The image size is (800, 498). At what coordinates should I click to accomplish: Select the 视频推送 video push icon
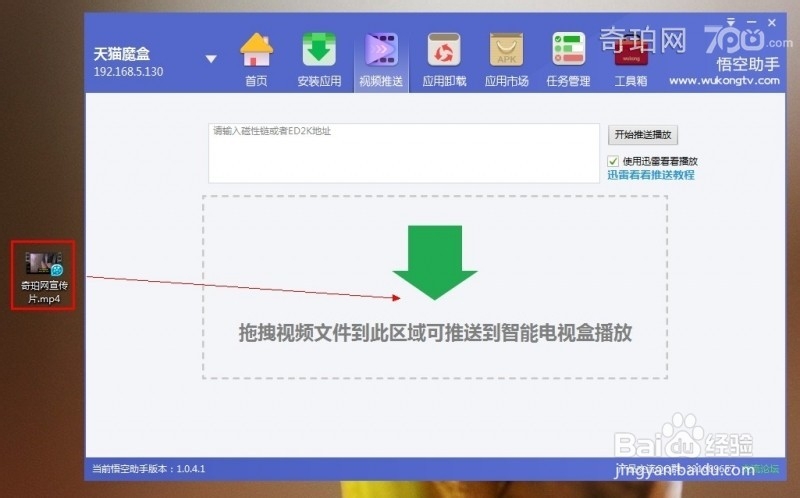381,60
